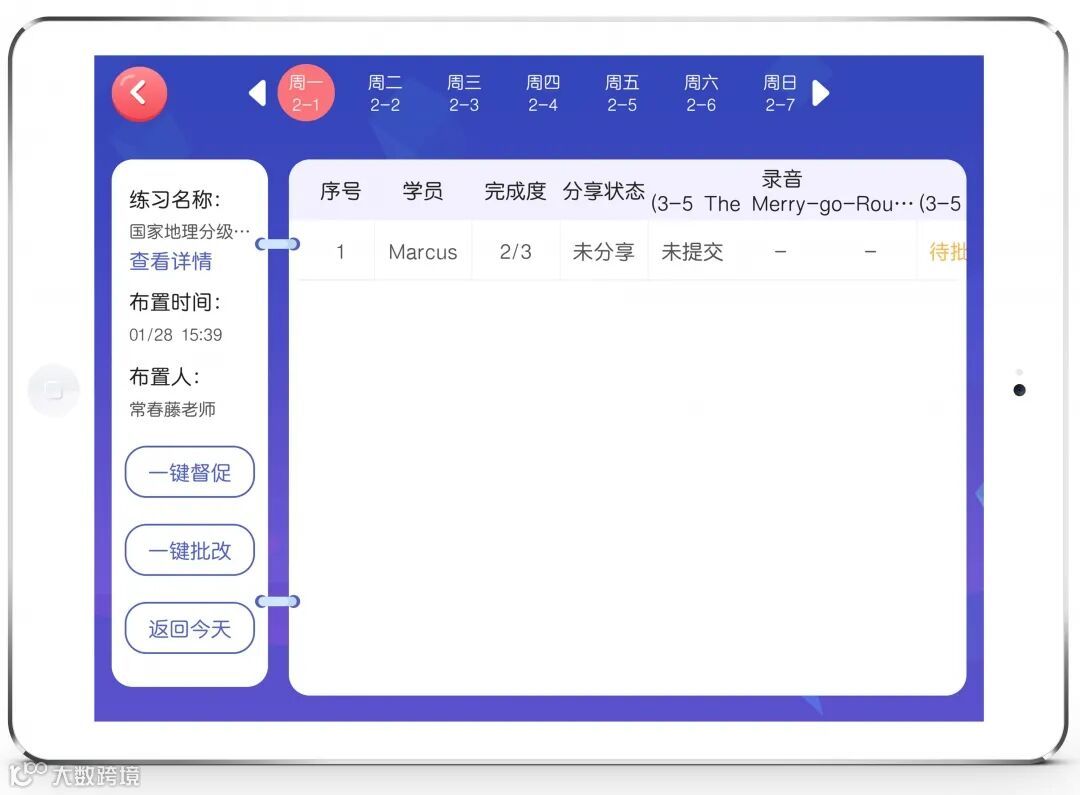Tap the red back arrow button
The image size is (1080, 795).
coord(139,93)
